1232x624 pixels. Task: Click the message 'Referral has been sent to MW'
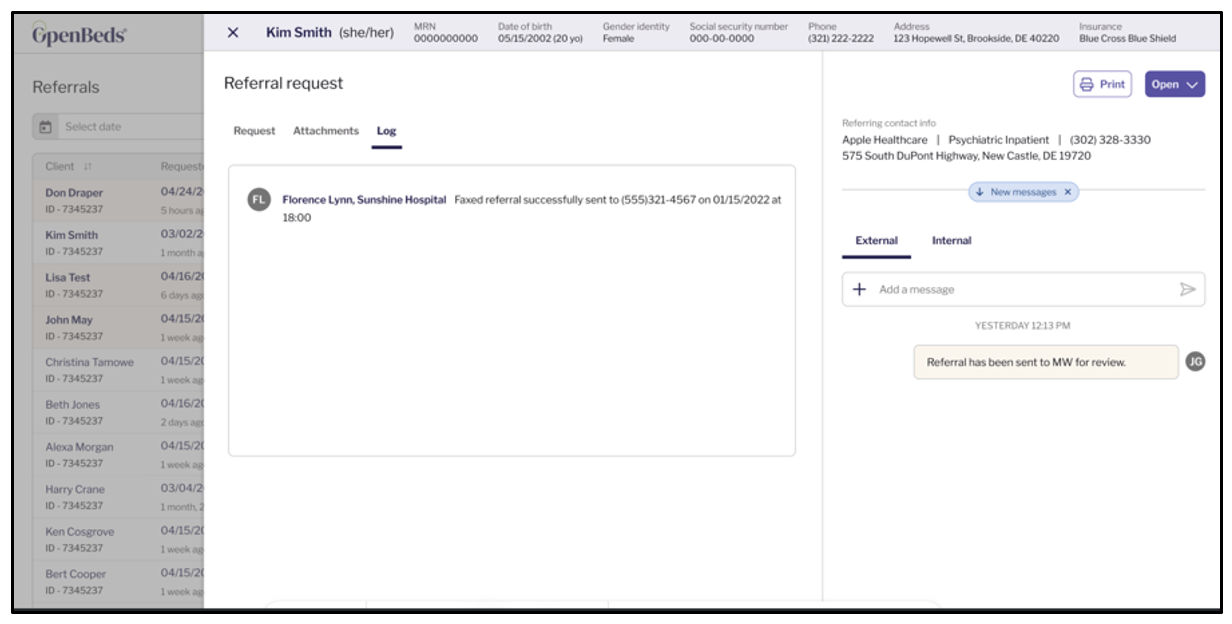point(1046,362)
